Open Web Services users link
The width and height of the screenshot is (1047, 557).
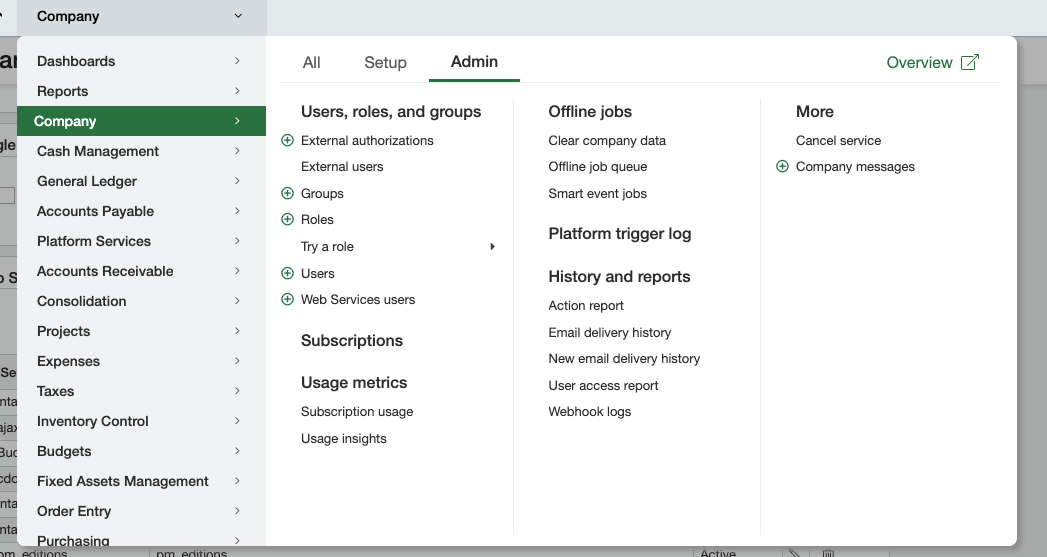coord(358,299)
